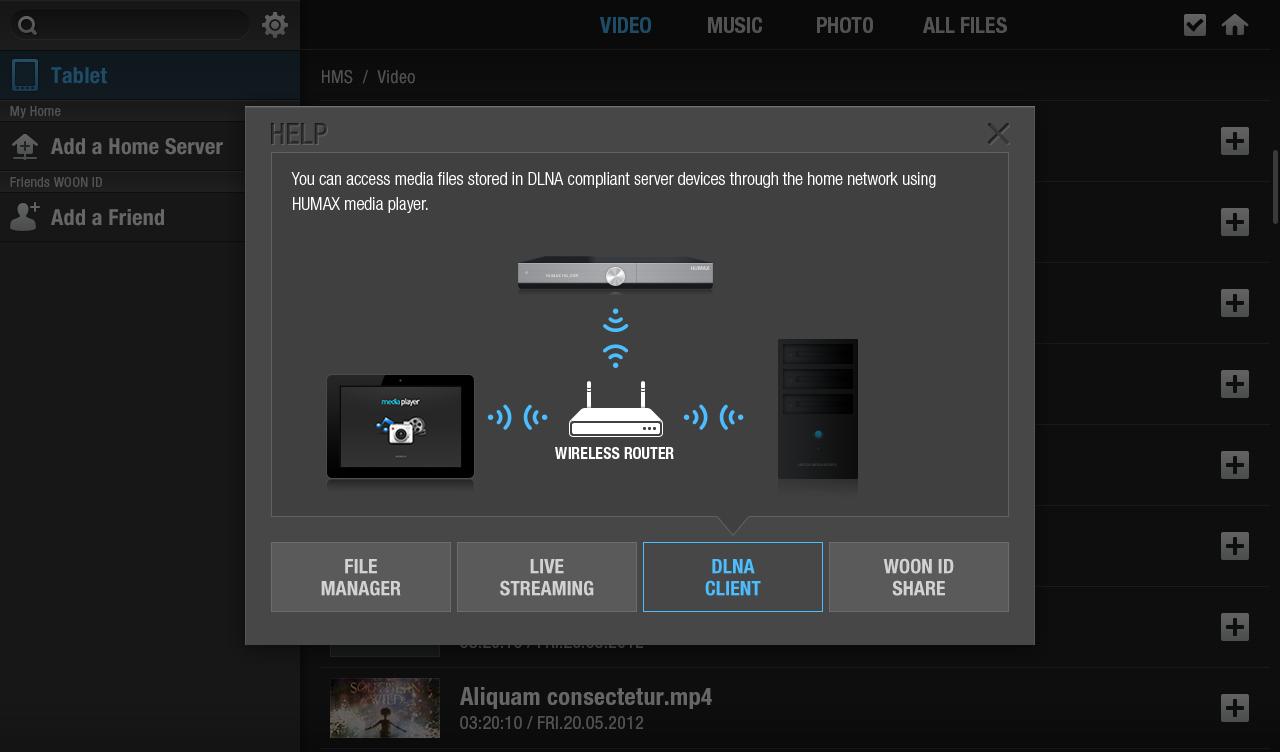Select the VIDEO tab

point(625,26)
